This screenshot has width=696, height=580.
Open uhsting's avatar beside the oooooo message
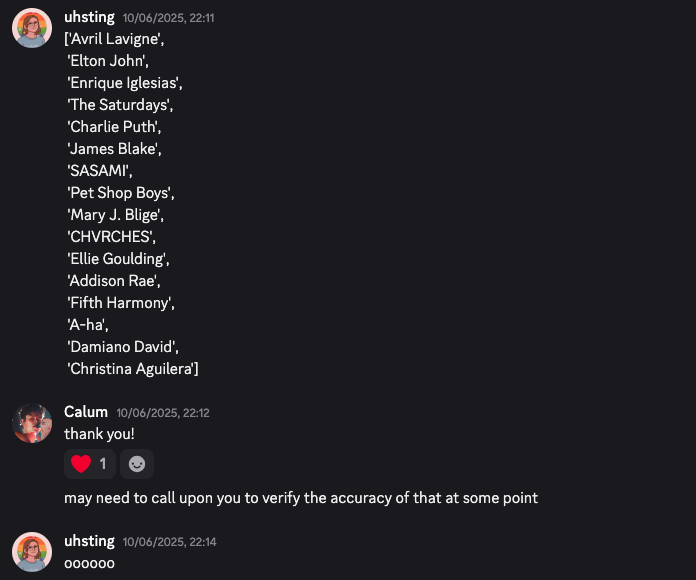click(x=32, y=552)
